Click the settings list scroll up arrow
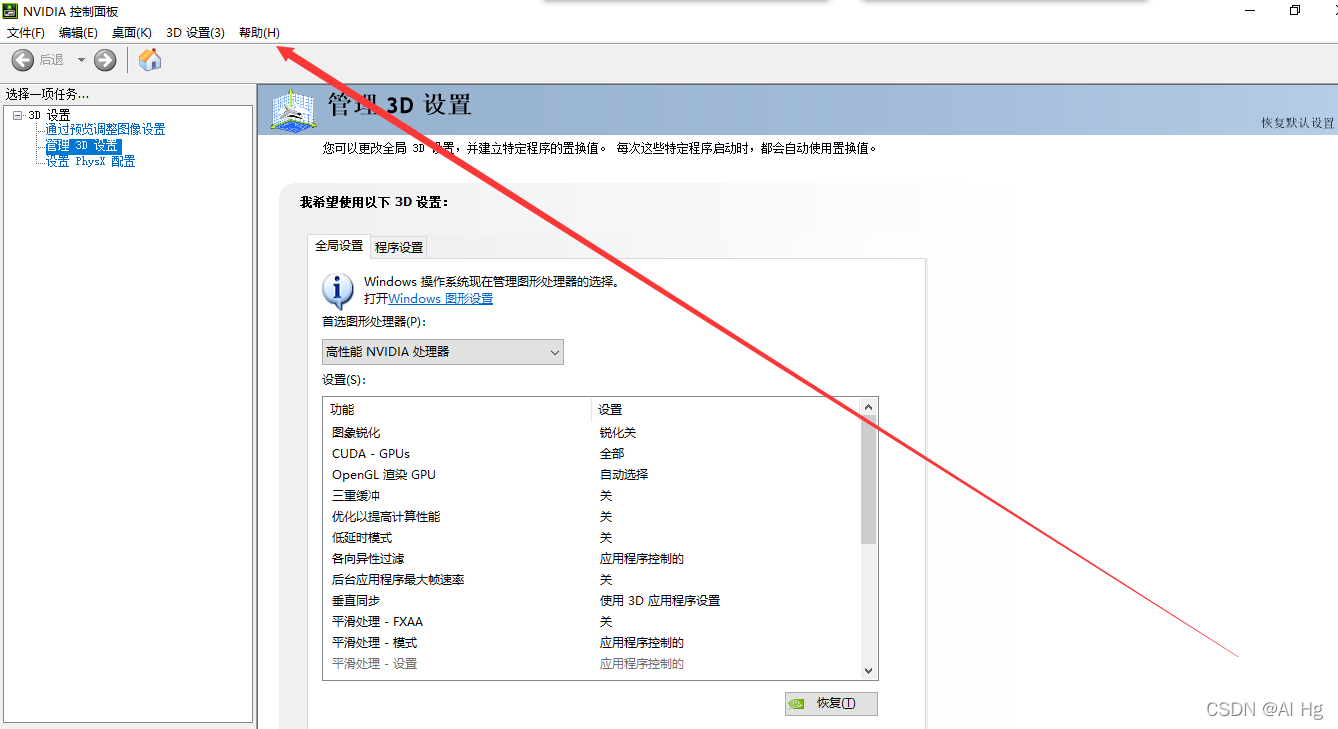The image size is (1338, 729). [868, 407]
